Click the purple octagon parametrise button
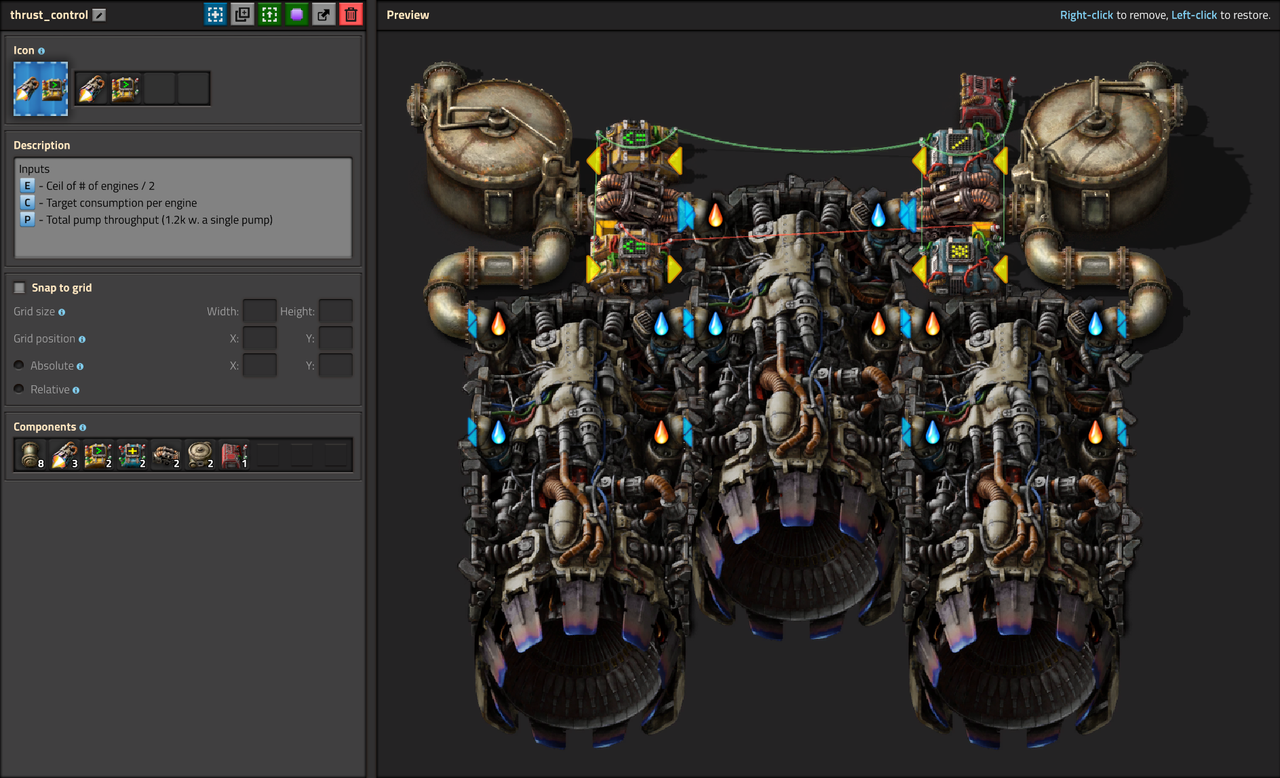 296,14
